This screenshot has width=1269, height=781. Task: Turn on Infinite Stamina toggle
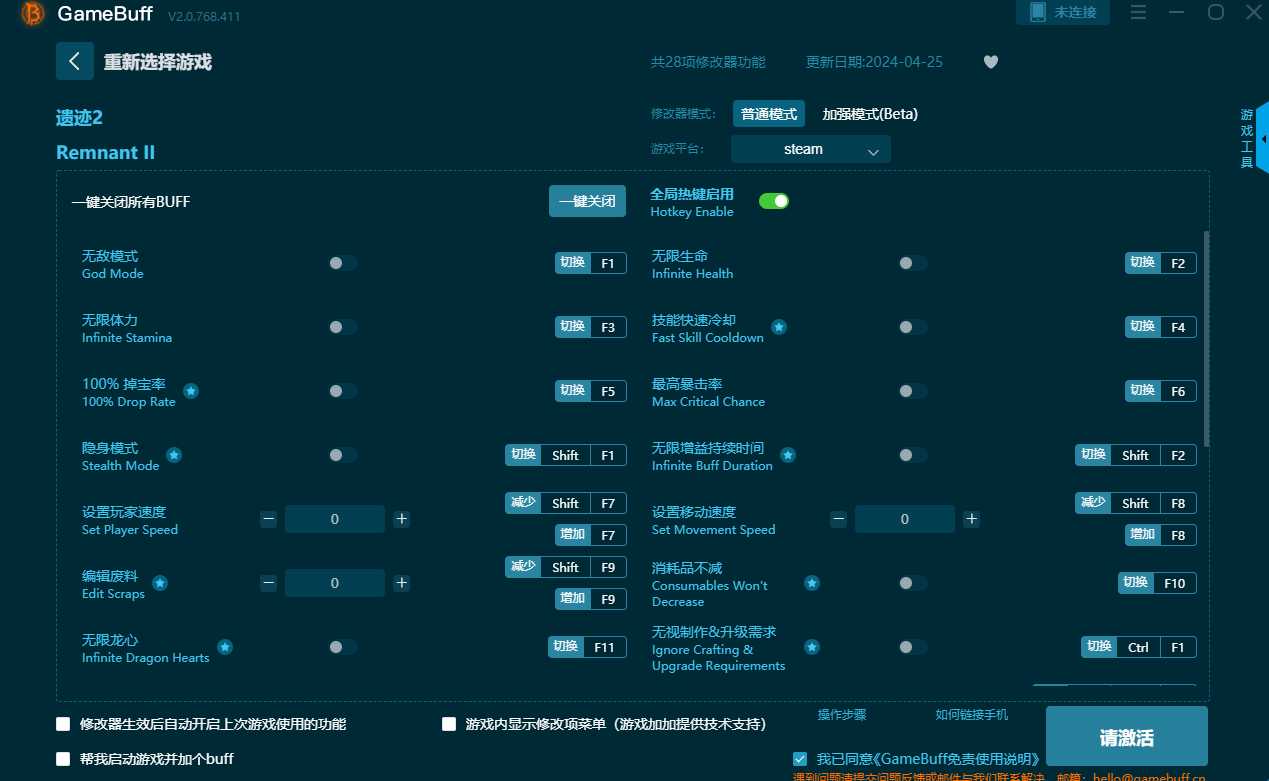343,327
